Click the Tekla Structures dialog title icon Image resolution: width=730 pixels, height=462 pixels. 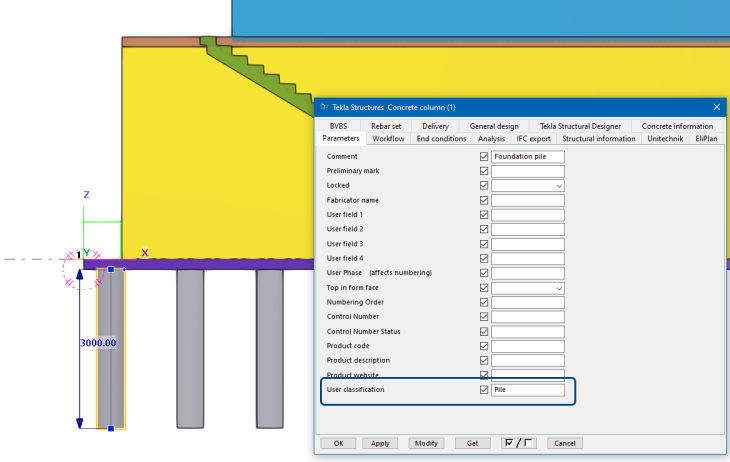[322, 107]
